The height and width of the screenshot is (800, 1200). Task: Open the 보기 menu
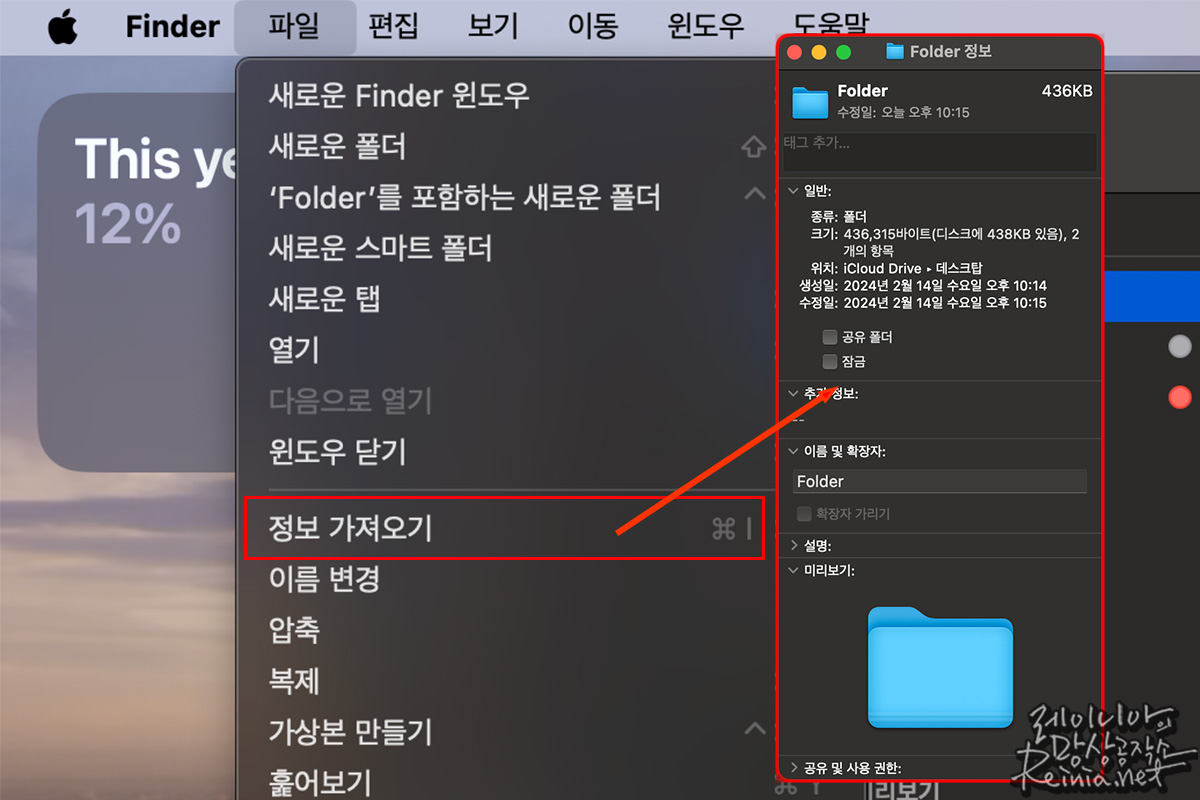pos(493,26)
